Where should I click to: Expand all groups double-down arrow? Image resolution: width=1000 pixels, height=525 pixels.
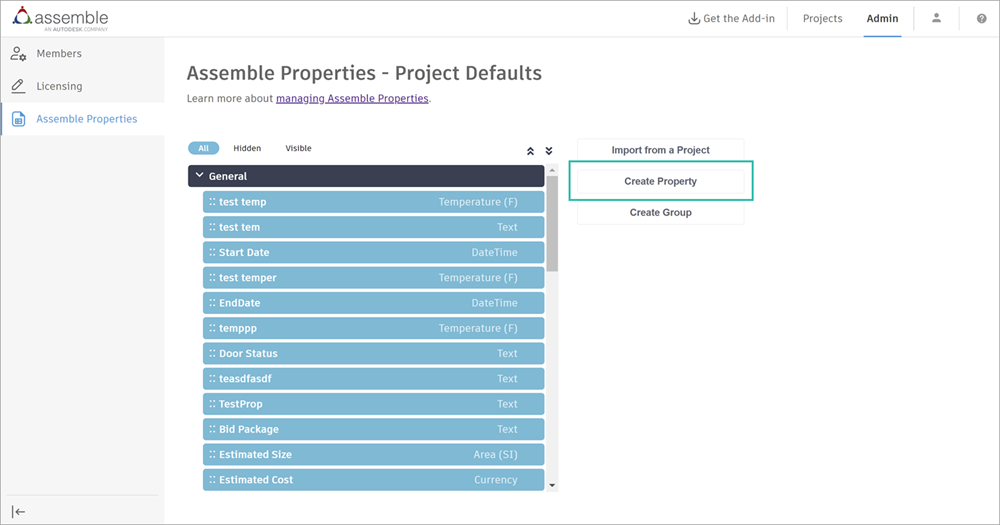point(548,151)
